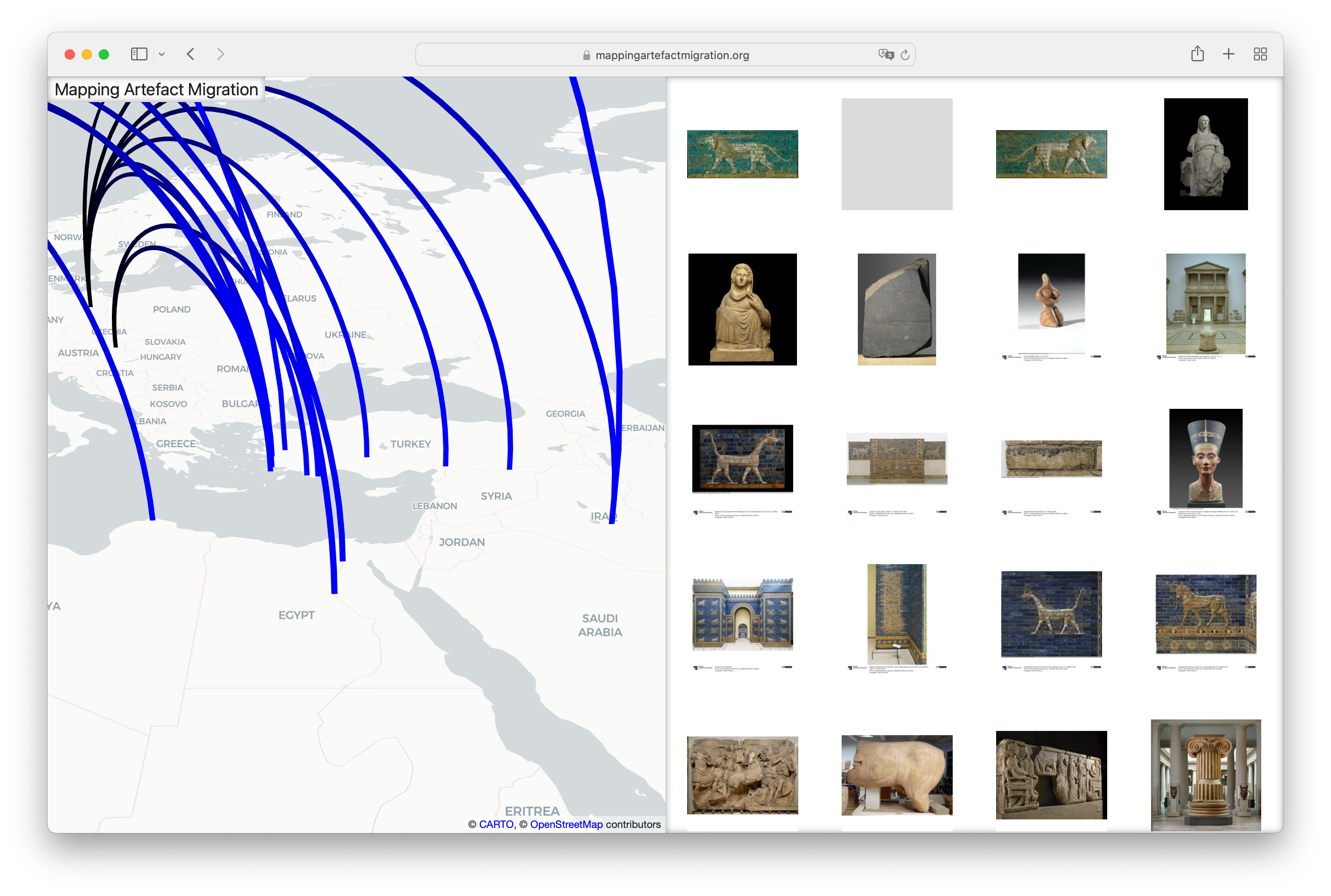The height and width of the screenshot is (896, 1331).
Task: Show the tab overview grid
Action: point(1260,54)
